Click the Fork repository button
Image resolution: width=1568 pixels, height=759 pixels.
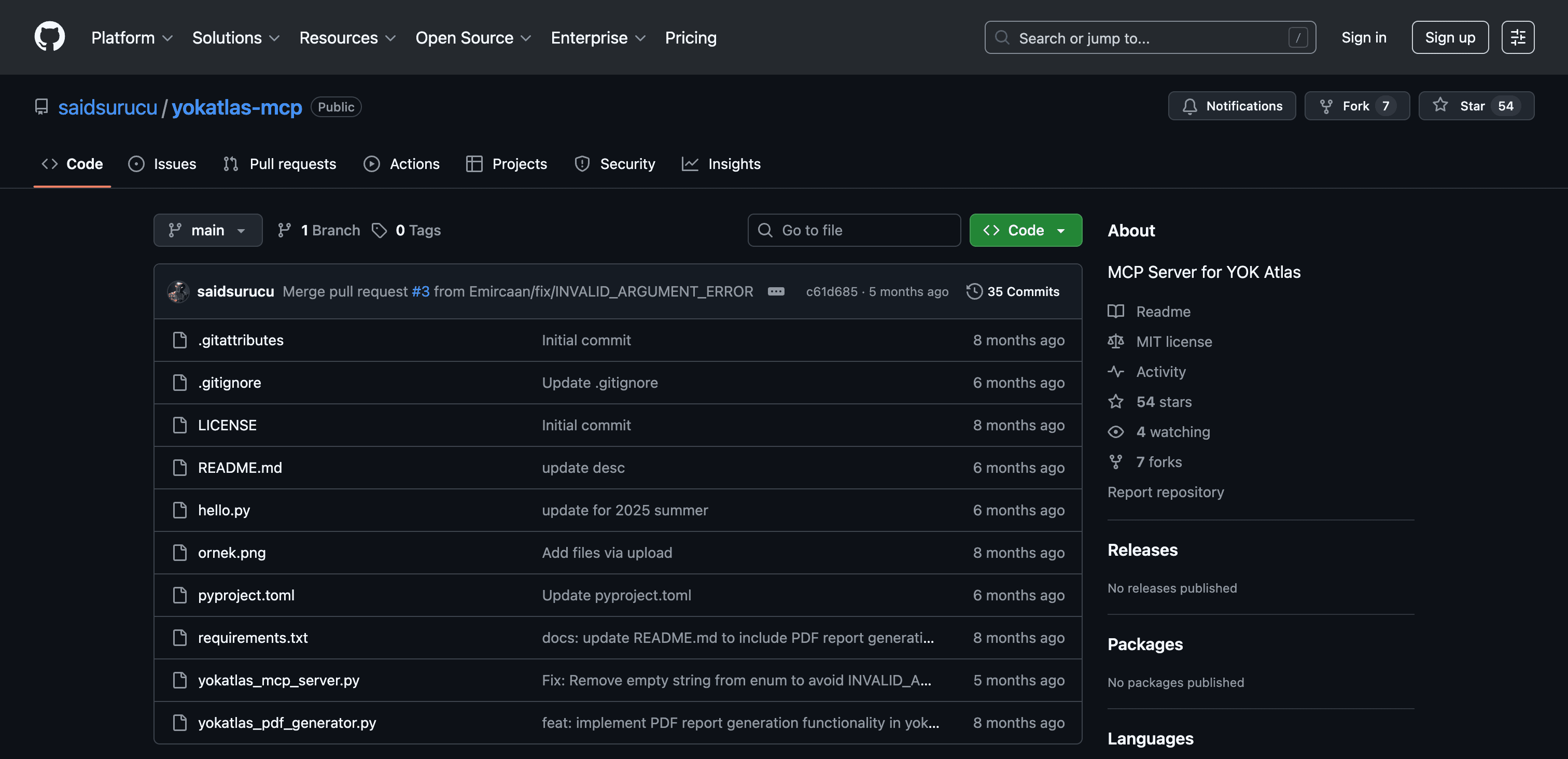pyautogui.click(x=1356, y=106)
